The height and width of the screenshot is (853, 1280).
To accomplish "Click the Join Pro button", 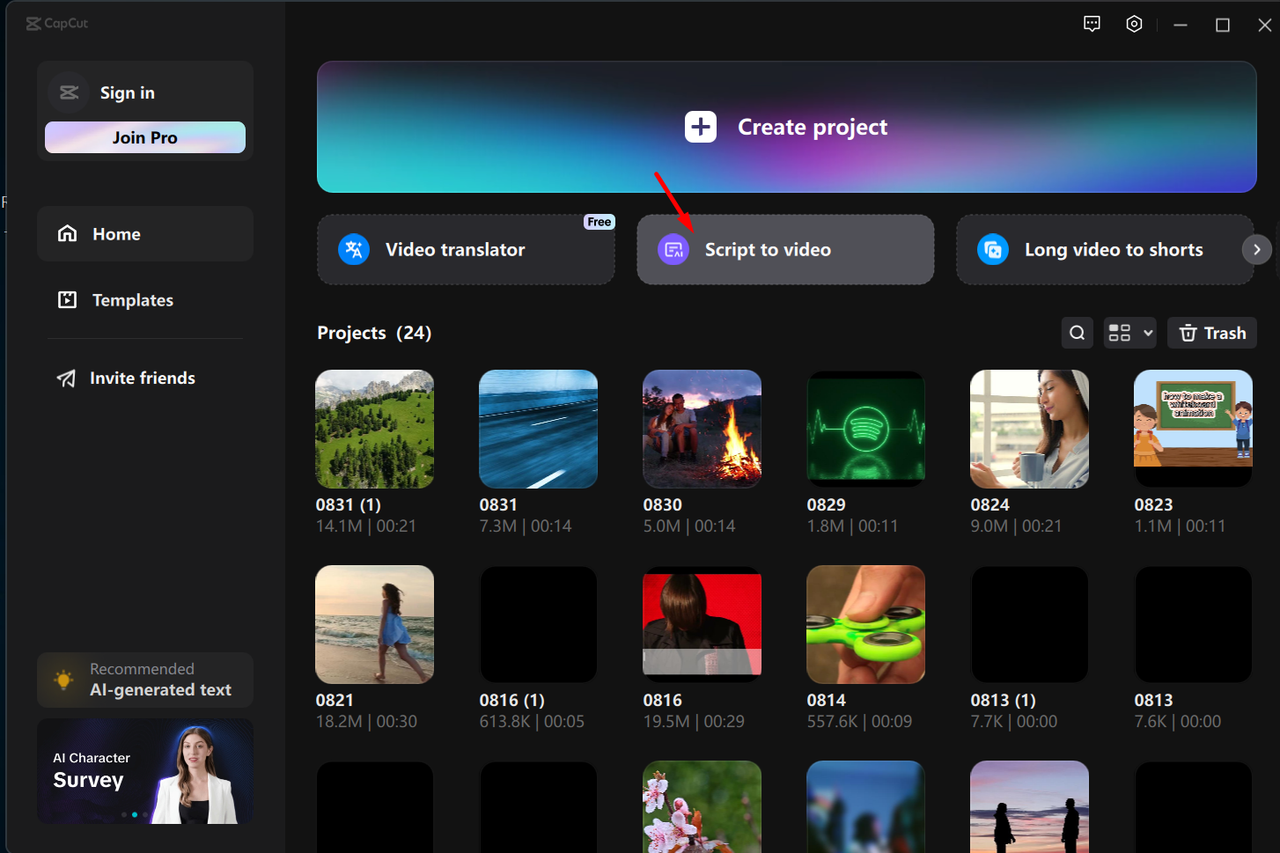I will tap(145, 137).
